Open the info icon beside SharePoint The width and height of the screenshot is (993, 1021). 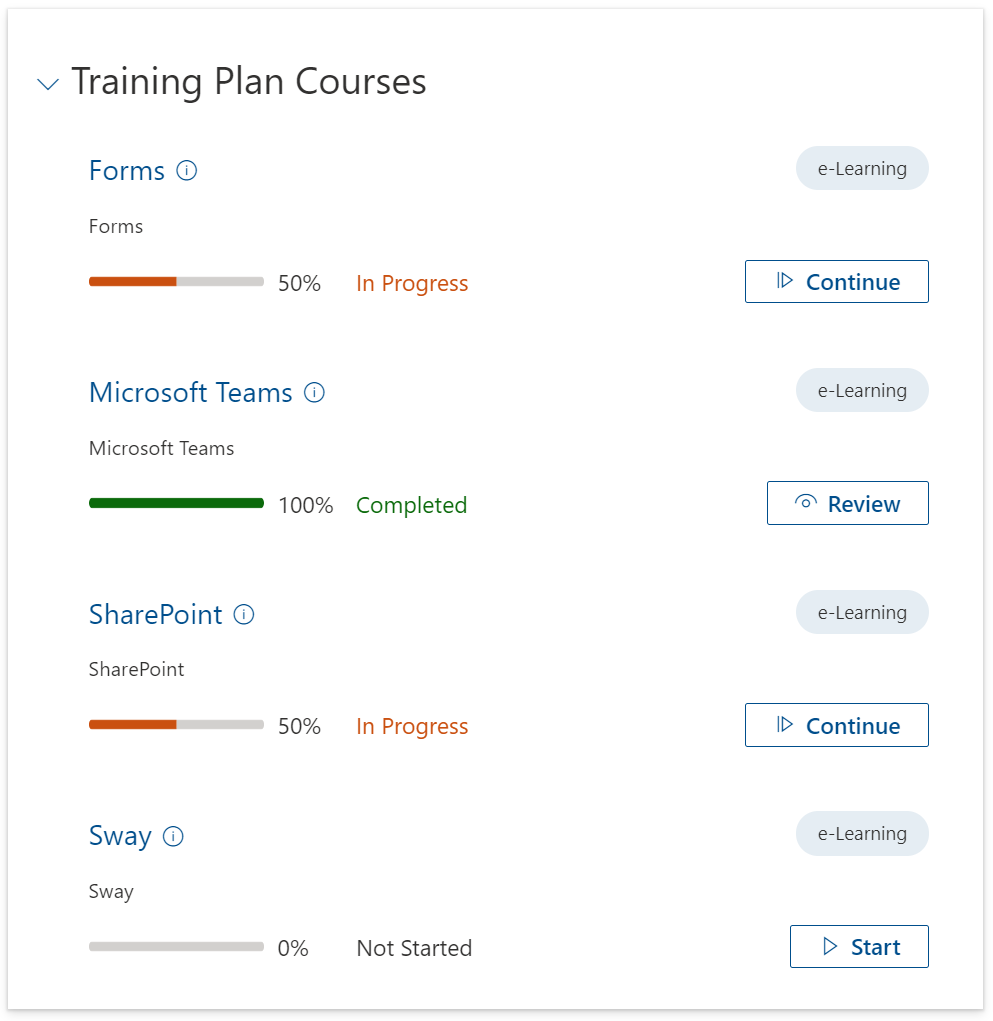pos(244,614)
